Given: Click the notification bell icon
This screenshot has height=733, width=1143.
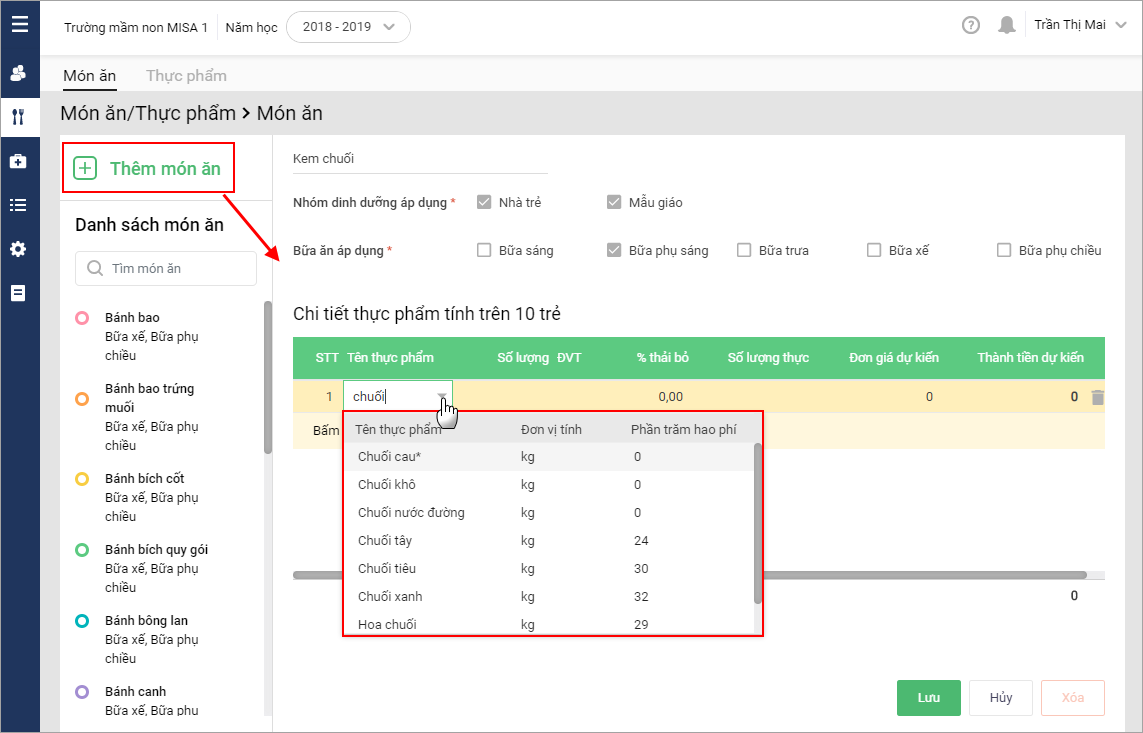Looking at the screenshot, I should (x=1007, y=26).
